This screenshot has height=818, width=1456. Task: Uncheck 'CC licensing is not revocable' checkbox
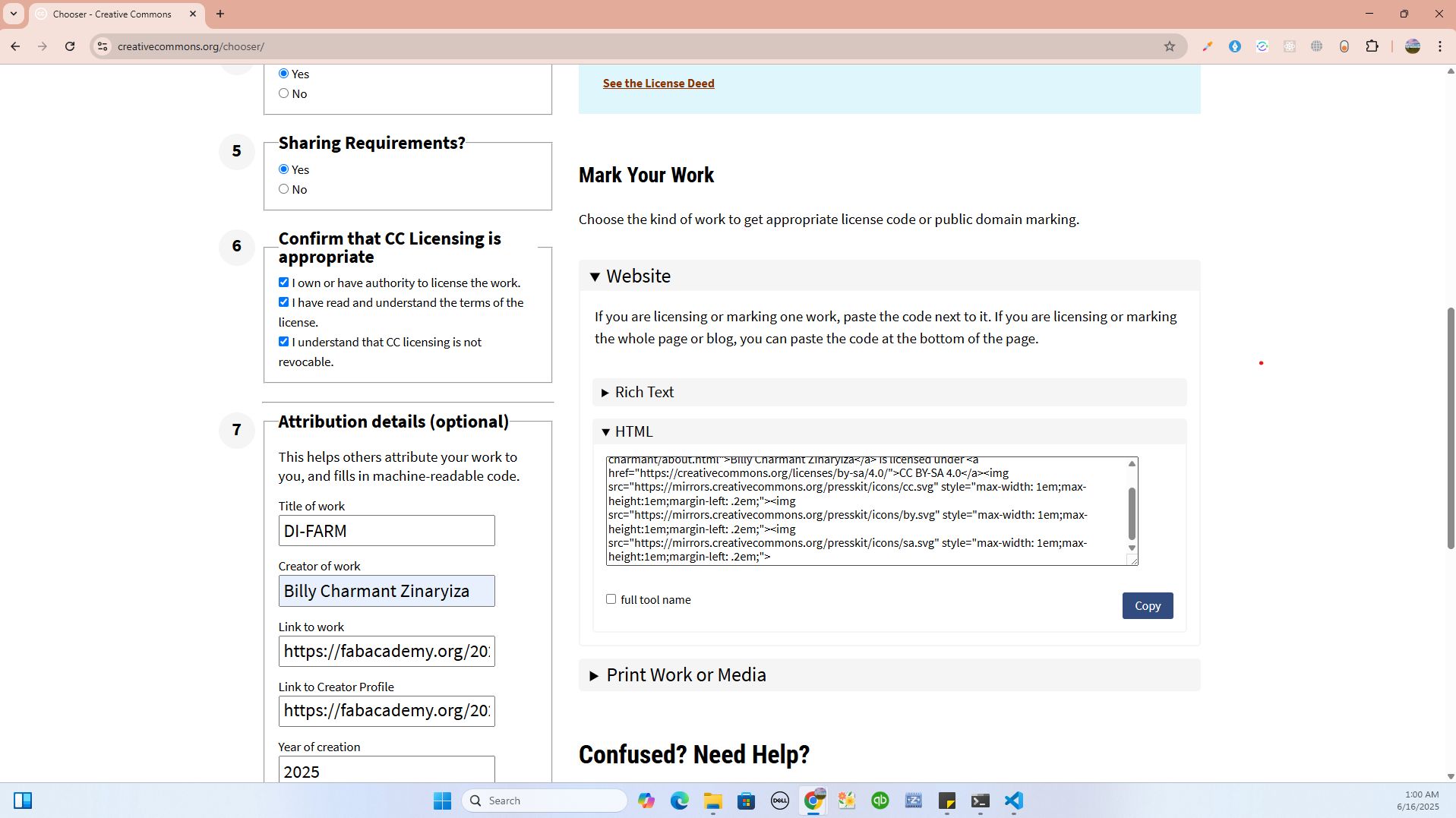point(283,342)
